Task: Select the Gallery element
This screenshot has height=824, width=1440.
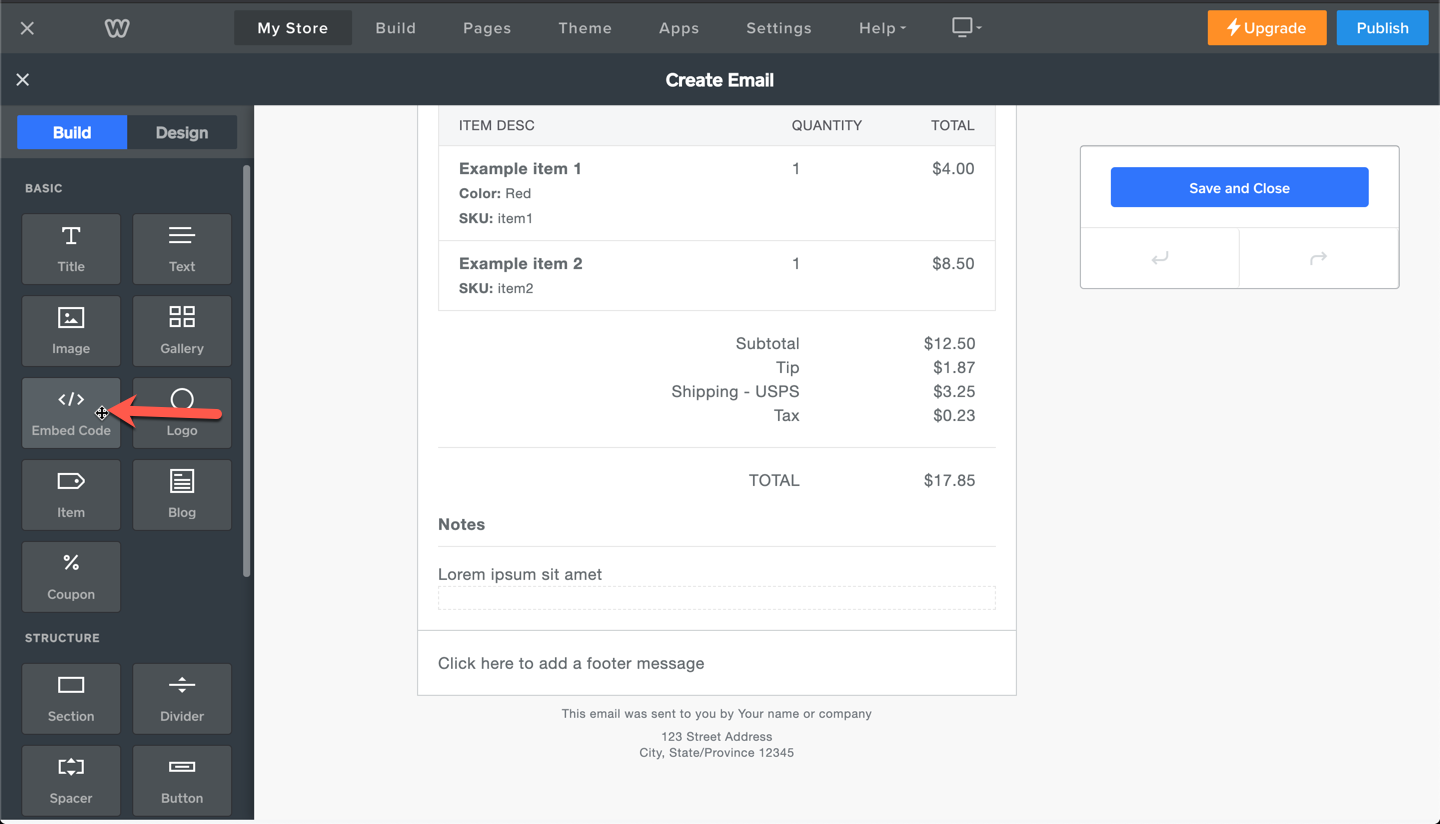Action: (x=182, y=331)
